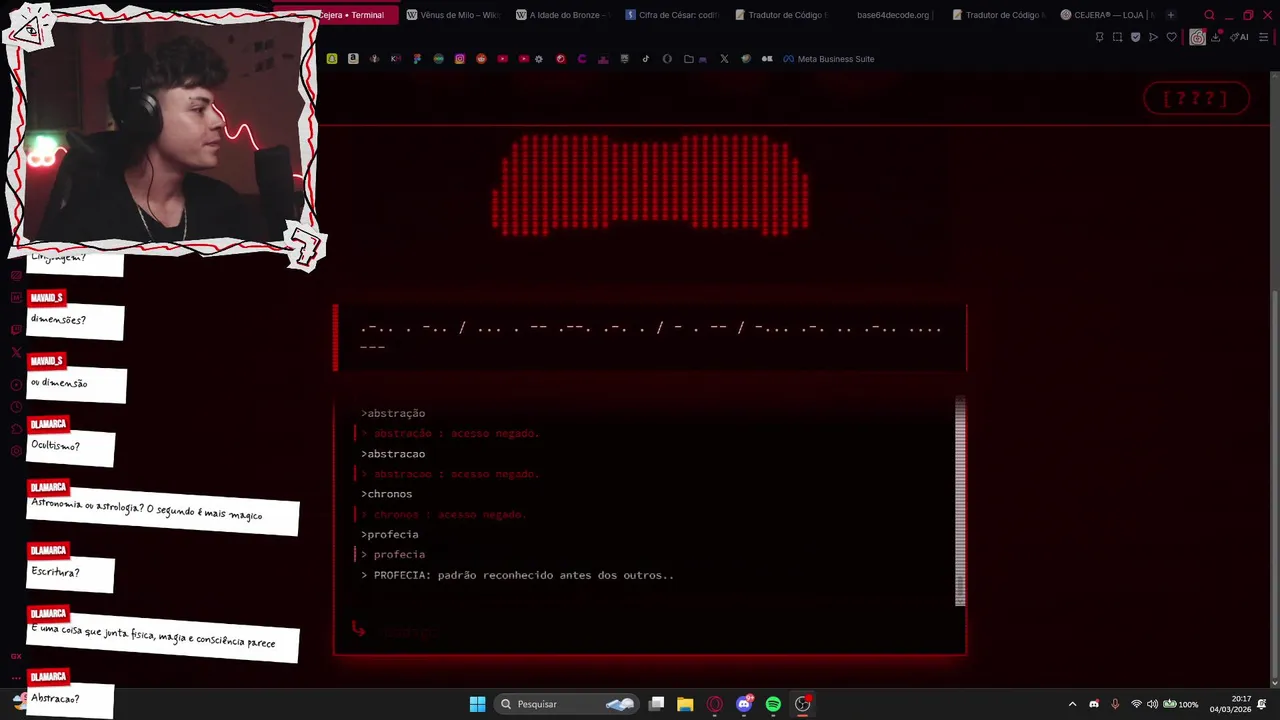Click the pin icon in browser toolbar
Image resolution: width=1280 pixels, height=720 pixels.
point(1099,37)
